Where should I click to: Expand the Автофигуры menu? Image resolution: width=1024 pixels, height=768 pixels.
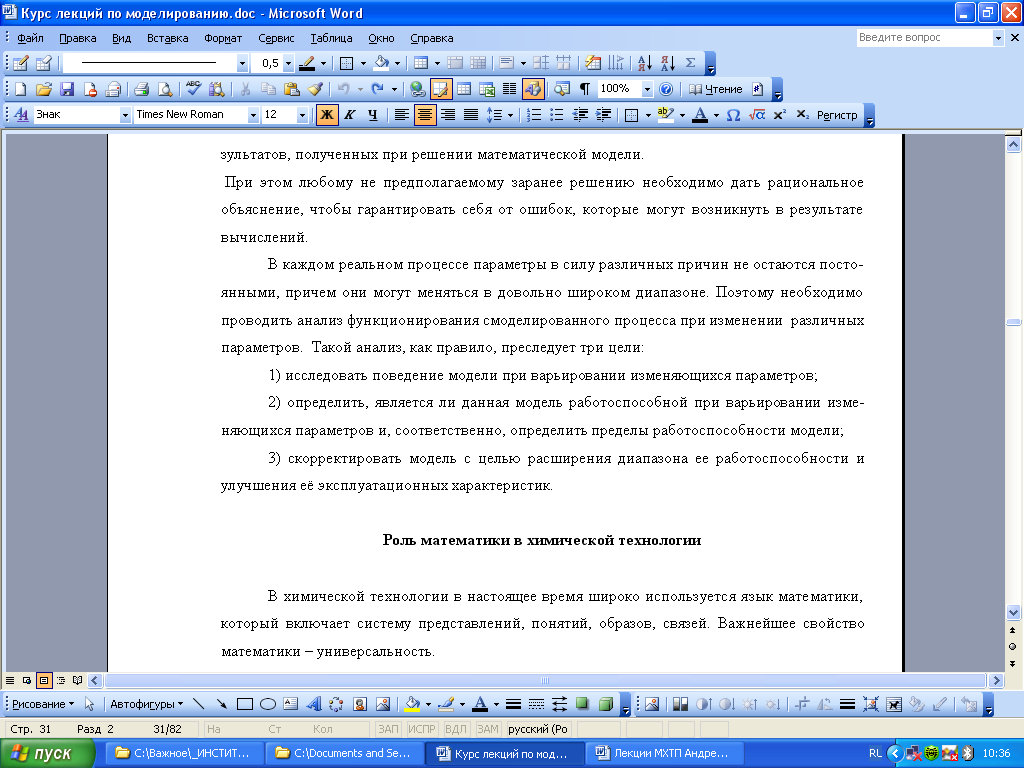pos(146,704)
